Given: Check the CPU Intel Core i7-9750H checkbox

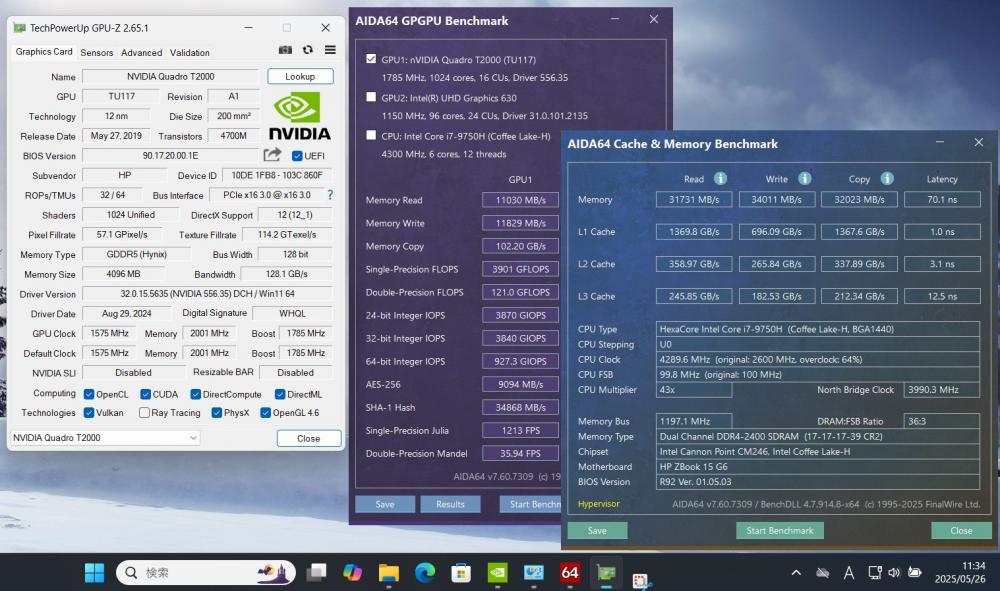Looking at the screenshot, I should pos(371,135).
